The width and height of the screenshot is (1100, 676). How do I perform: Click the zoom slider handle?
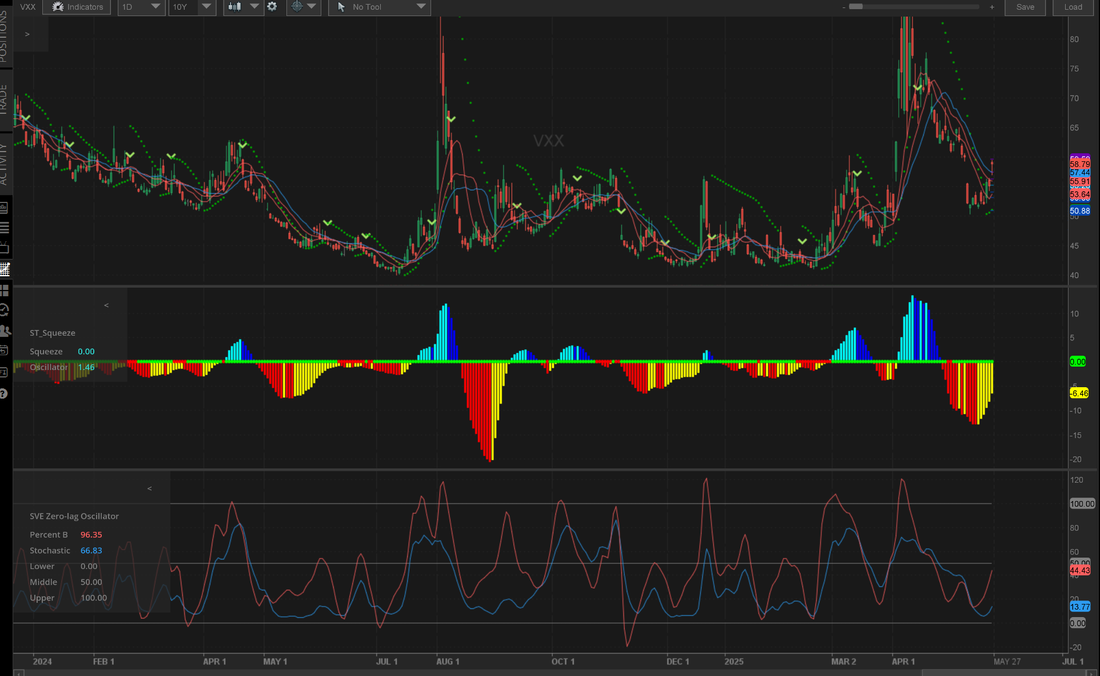(856, 7)
